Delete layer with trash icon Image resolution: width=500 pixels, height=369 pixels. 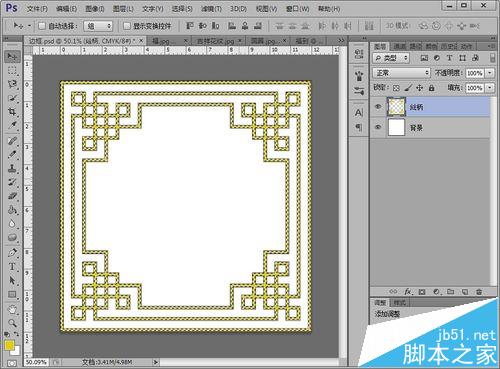tap(479, 292)
